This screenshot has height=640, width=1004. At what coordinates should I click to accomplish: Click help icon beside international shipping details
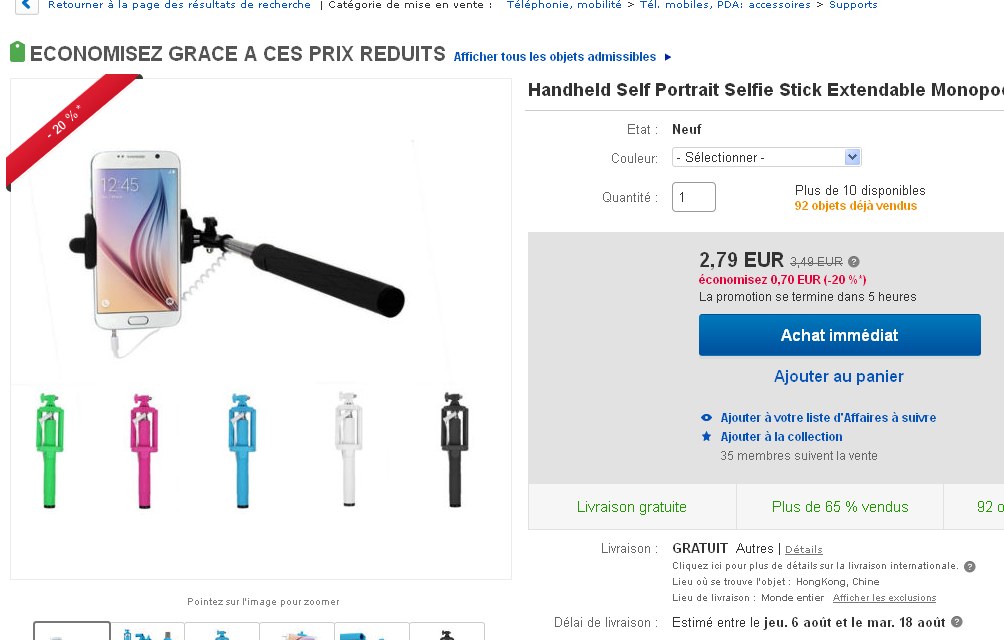pos(969,566)
